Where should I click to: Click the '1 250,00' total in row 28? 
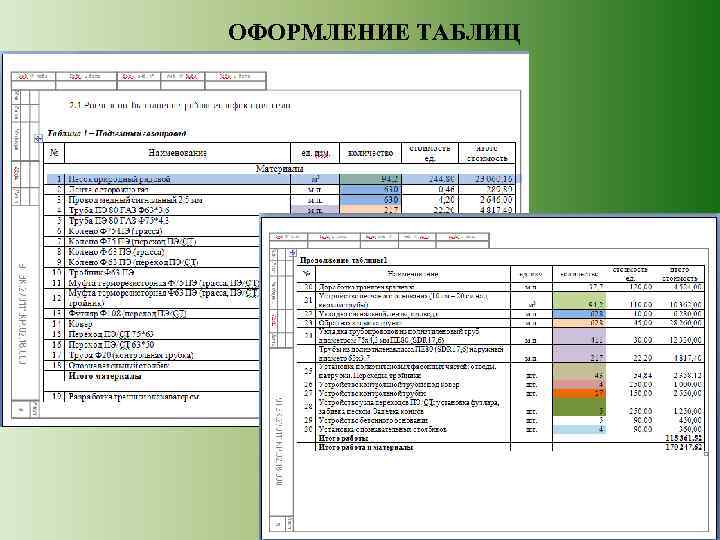pyautogui.click(x=686, y=411)
